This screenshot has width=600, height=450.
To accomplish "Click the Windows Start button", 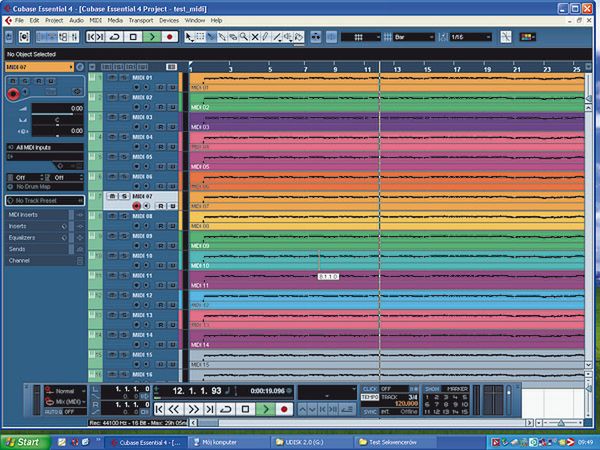I will point(22,440).
